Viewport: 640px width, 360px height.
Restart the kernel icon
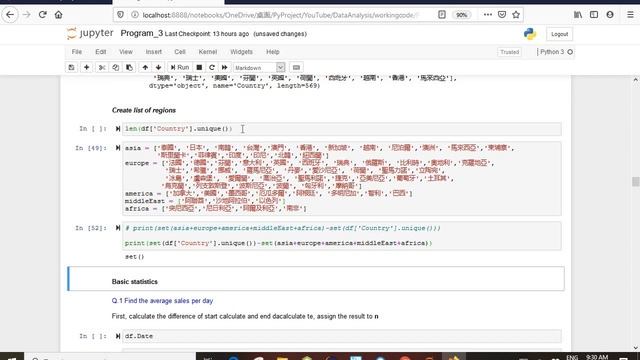coord(212,67)
